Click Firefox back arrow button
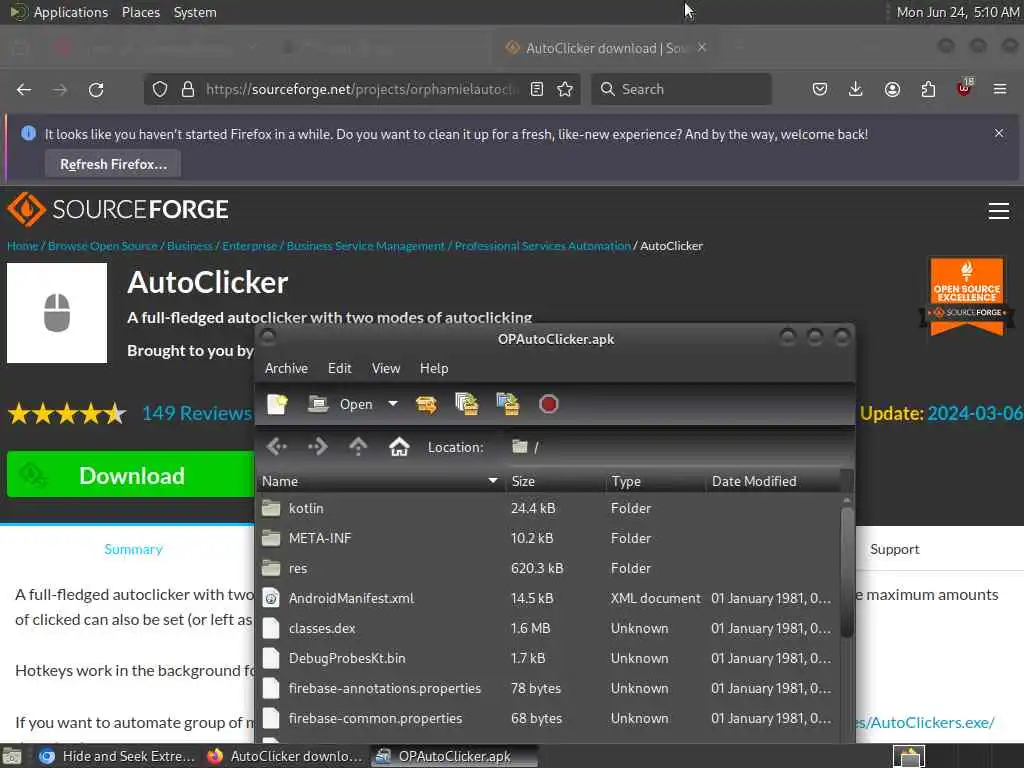 coord(24,89)
